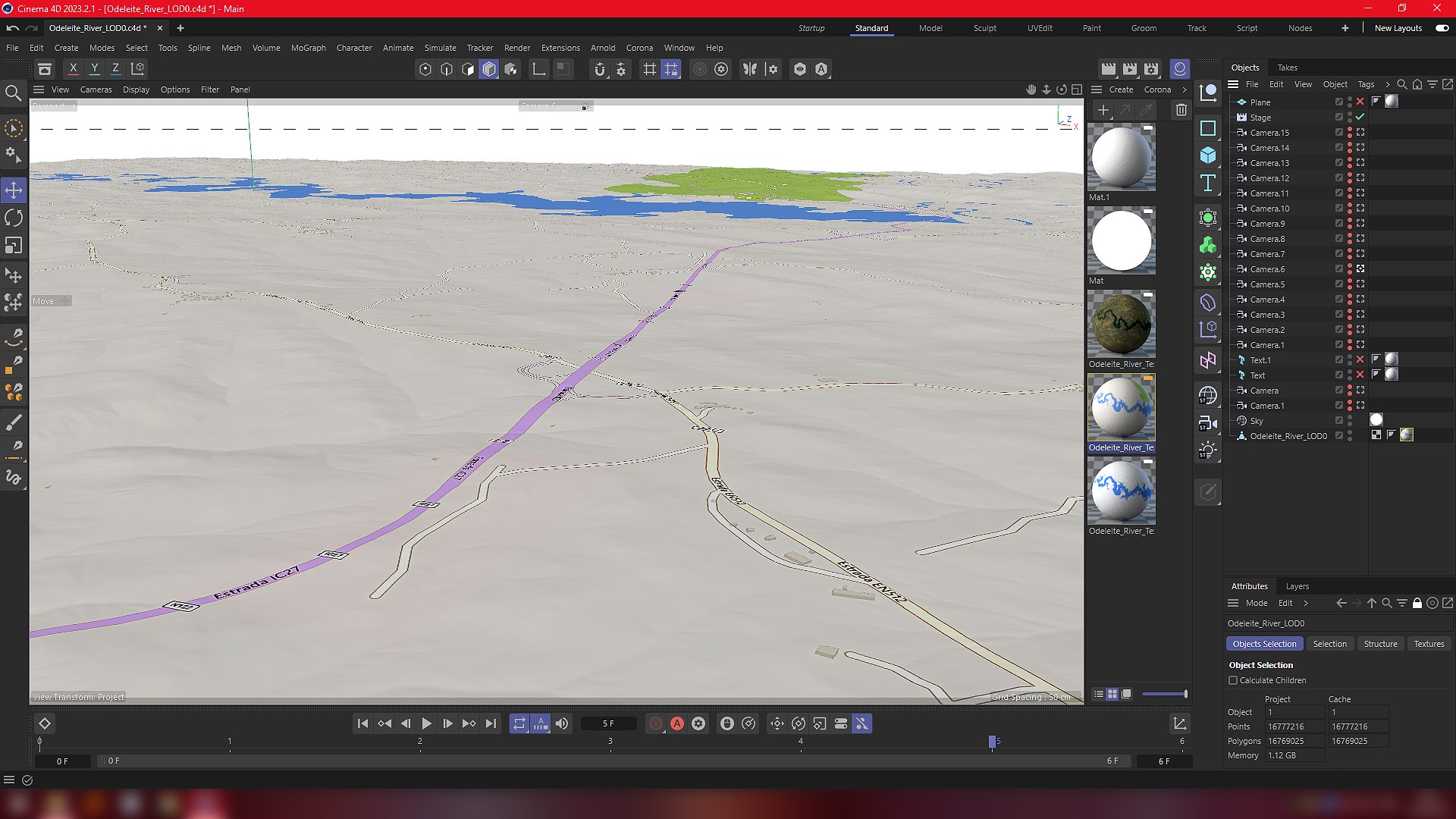
Task: Open viewport Display menu
Action: pos(136,89)
